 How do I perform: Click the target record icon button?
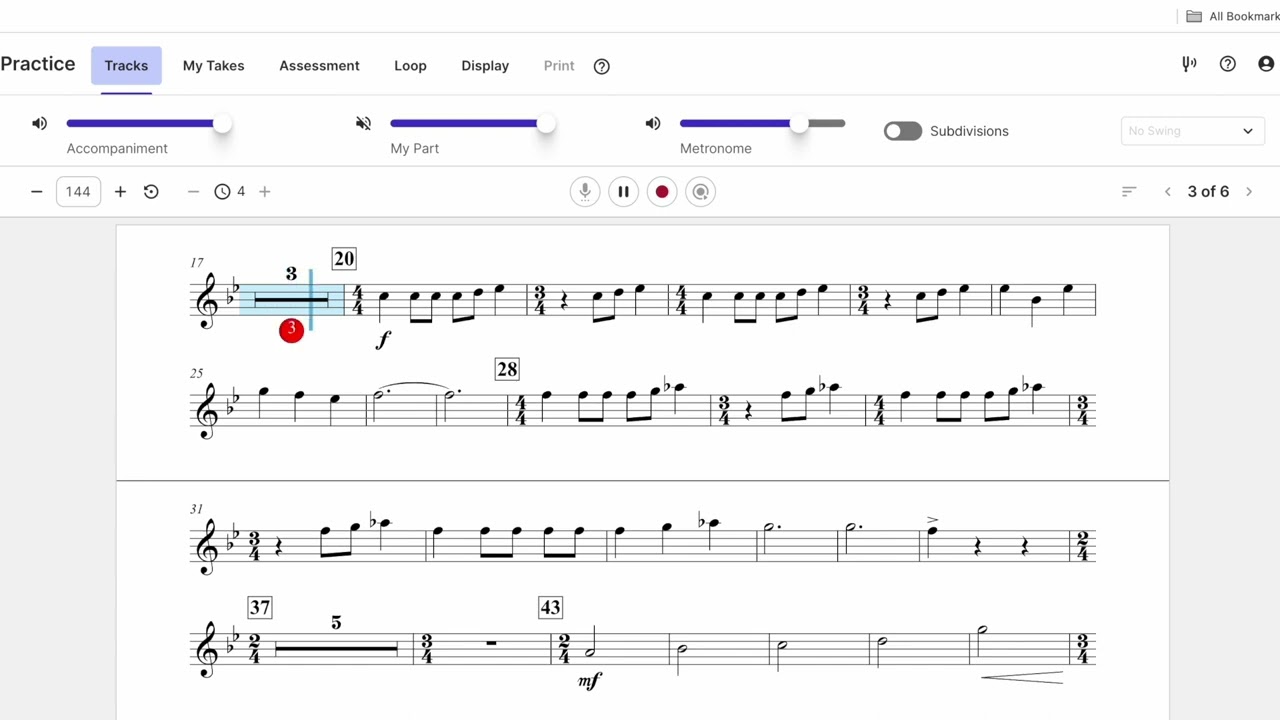[701, 192]
